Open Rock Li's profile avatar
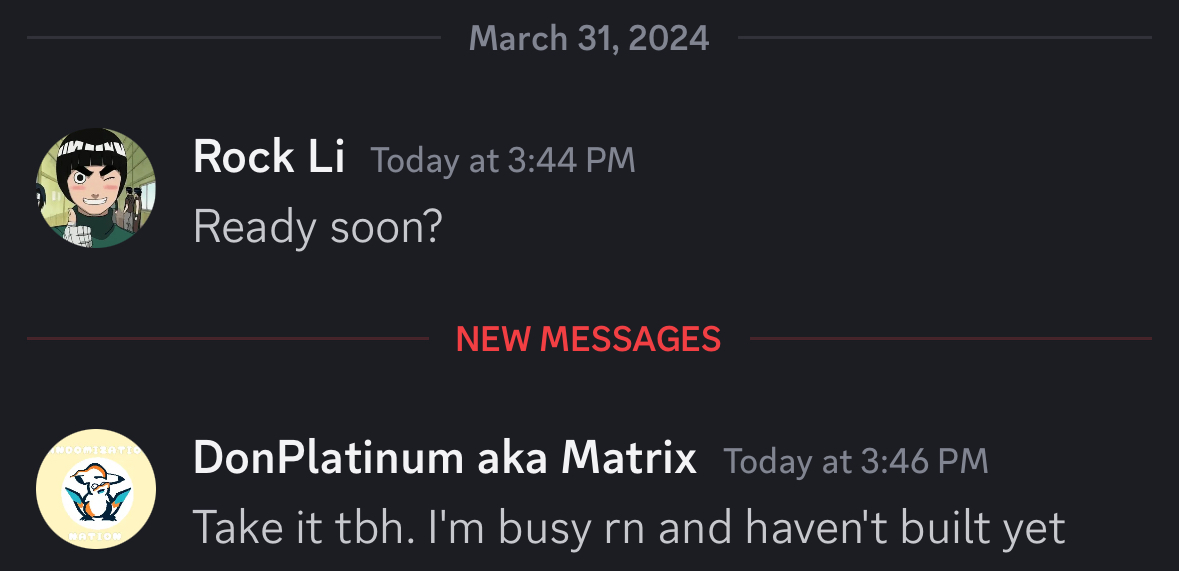 click(x=96, y=188)
